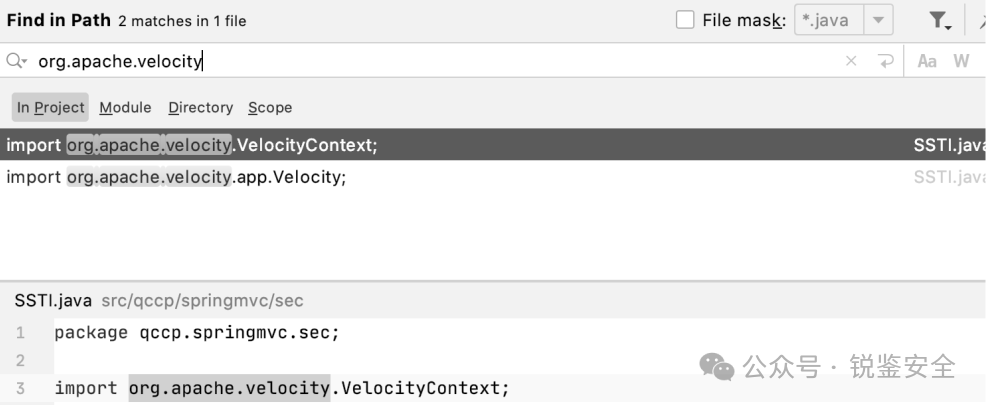986x405 pixels.
Task: Click the *.java file mask field
Action: tap(829, 20)
